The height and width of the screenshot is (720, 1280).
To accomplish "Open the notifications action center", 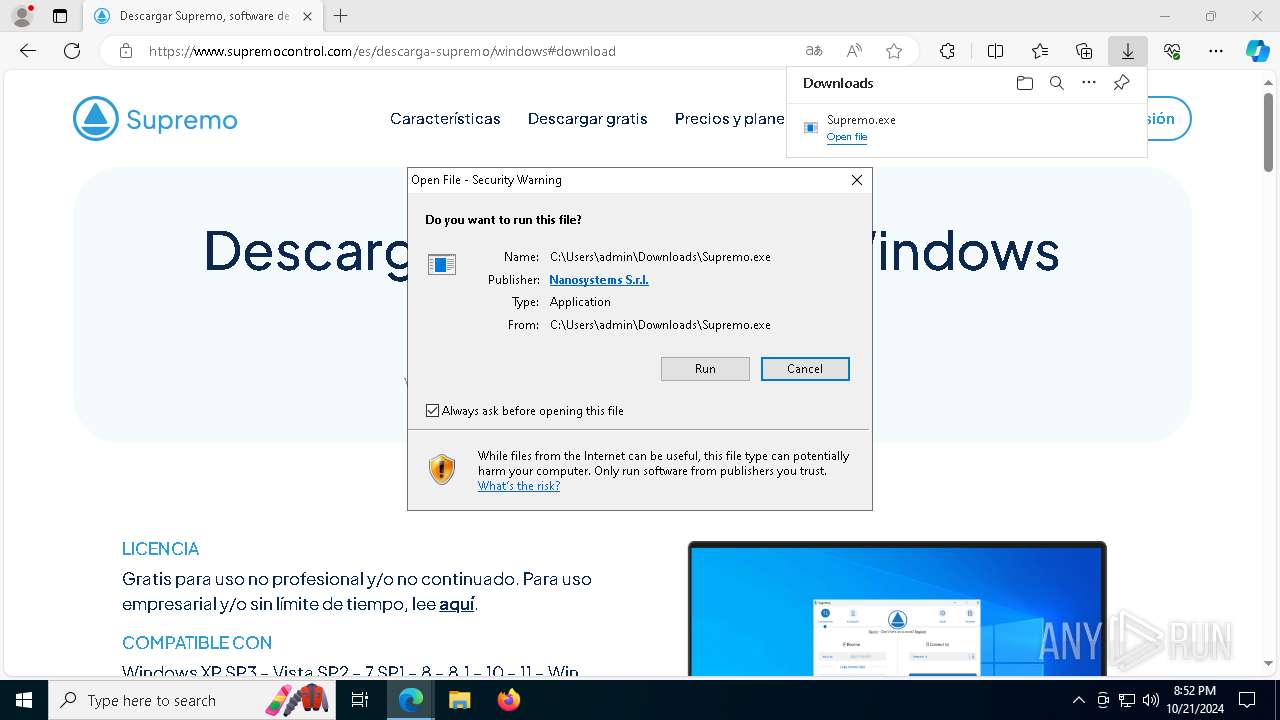I will tap(1247, 700).
